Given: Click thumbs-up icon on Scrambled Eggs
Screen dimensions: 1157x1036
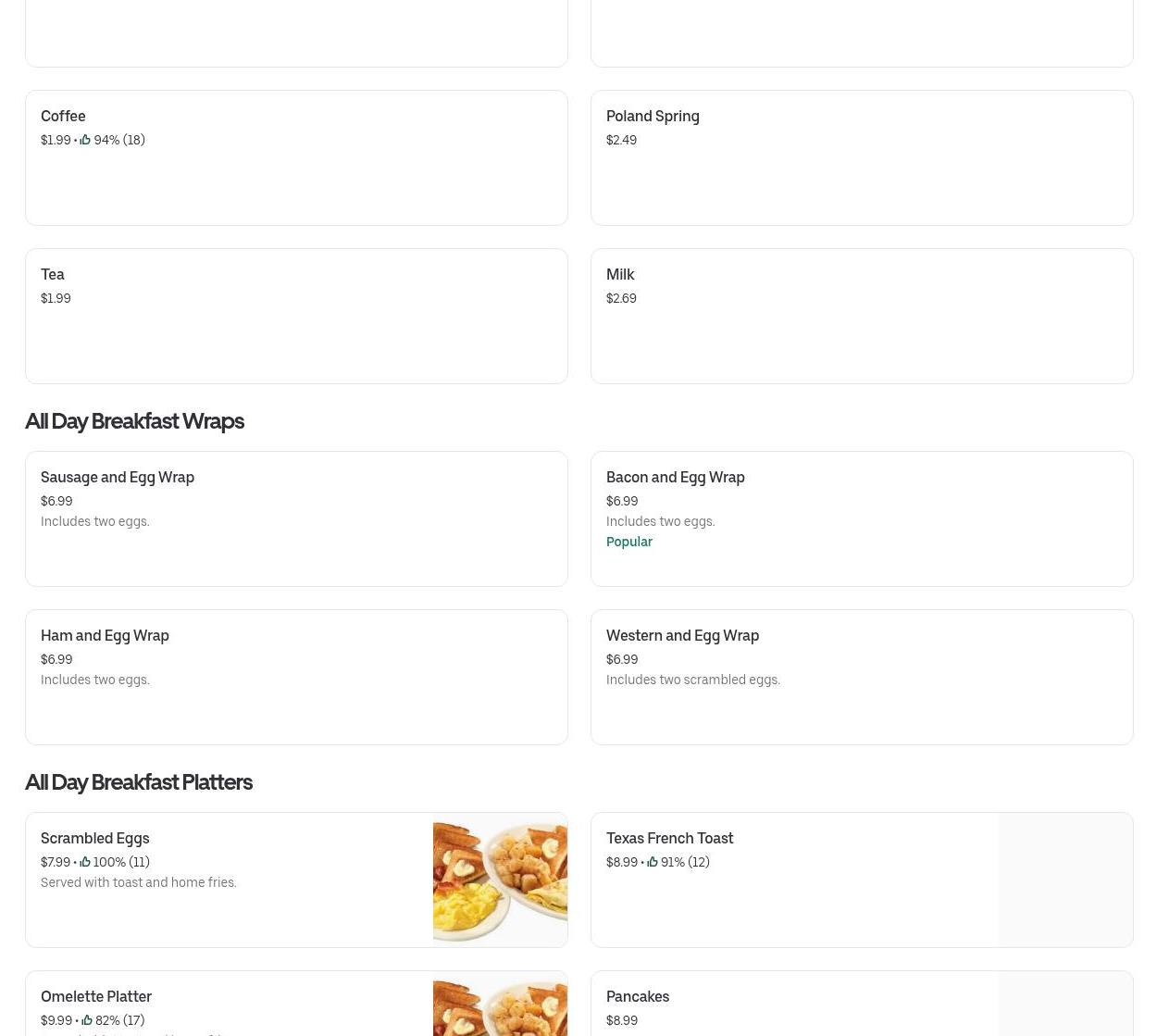Looking at the screenshot, I should coord(85,862).
